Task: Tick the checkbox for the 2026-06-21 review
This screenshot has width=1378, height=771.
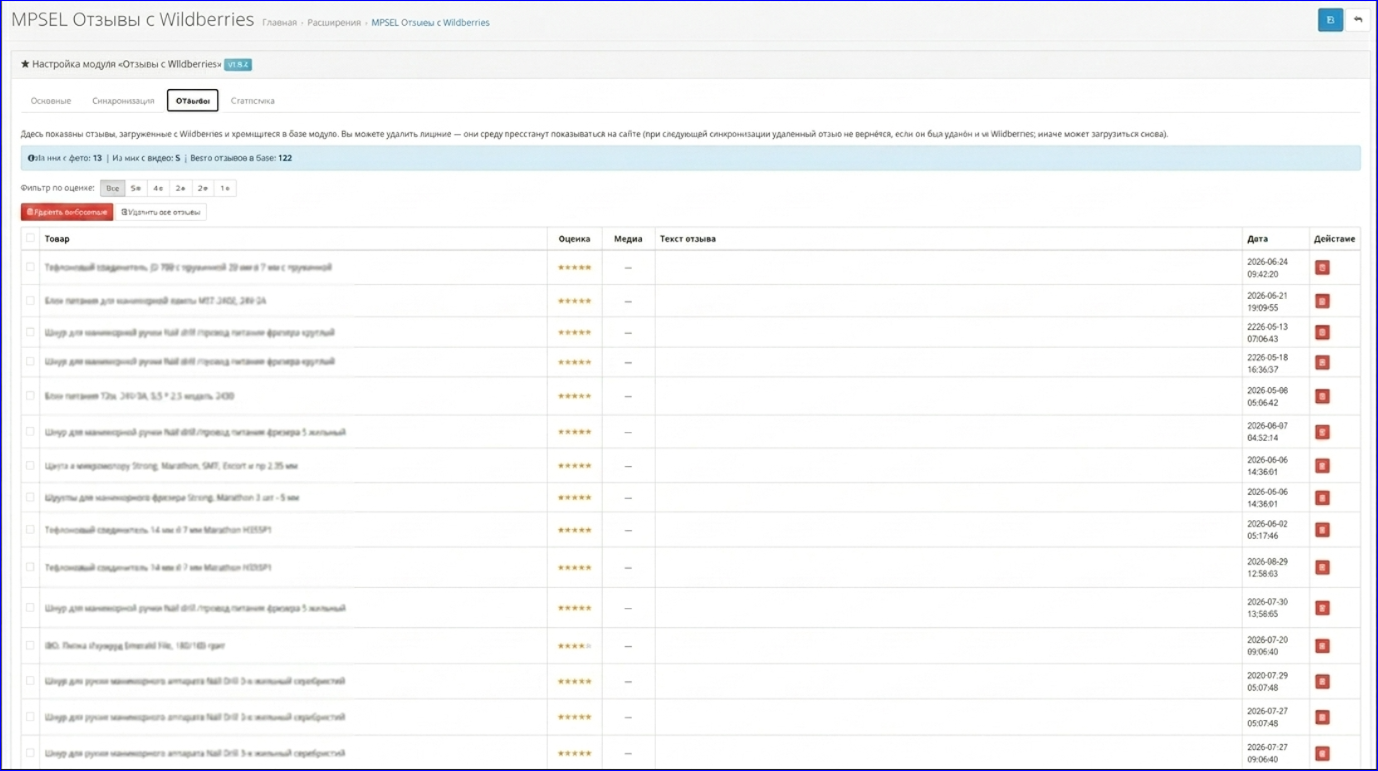Action: pyautogui.click(x=30, y=300)
